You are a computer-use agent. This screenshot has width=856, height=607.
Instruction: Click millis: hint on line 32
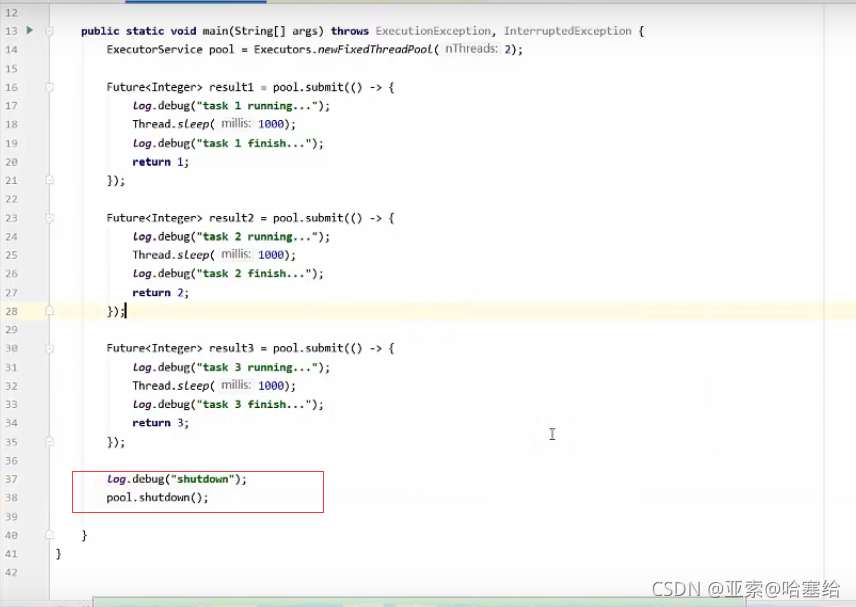[236, 385]
